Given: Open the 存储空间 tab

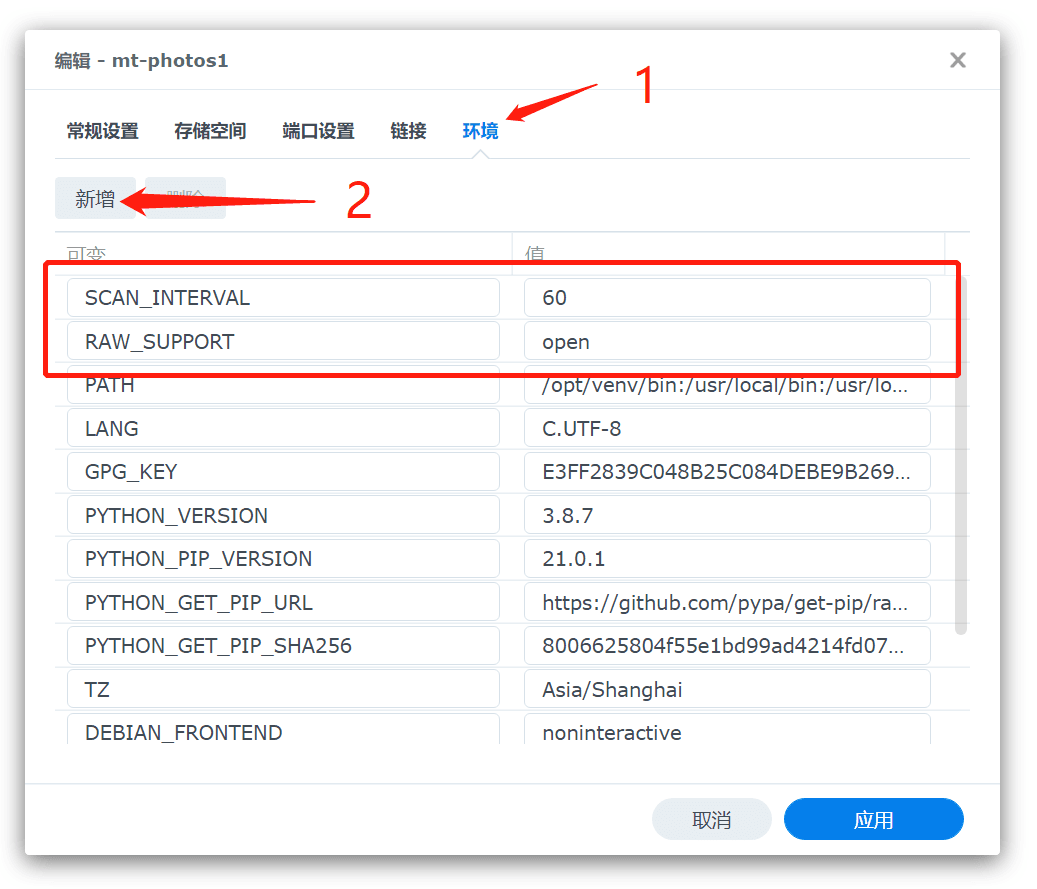Looking at the screenshot, I should (210, 131).
